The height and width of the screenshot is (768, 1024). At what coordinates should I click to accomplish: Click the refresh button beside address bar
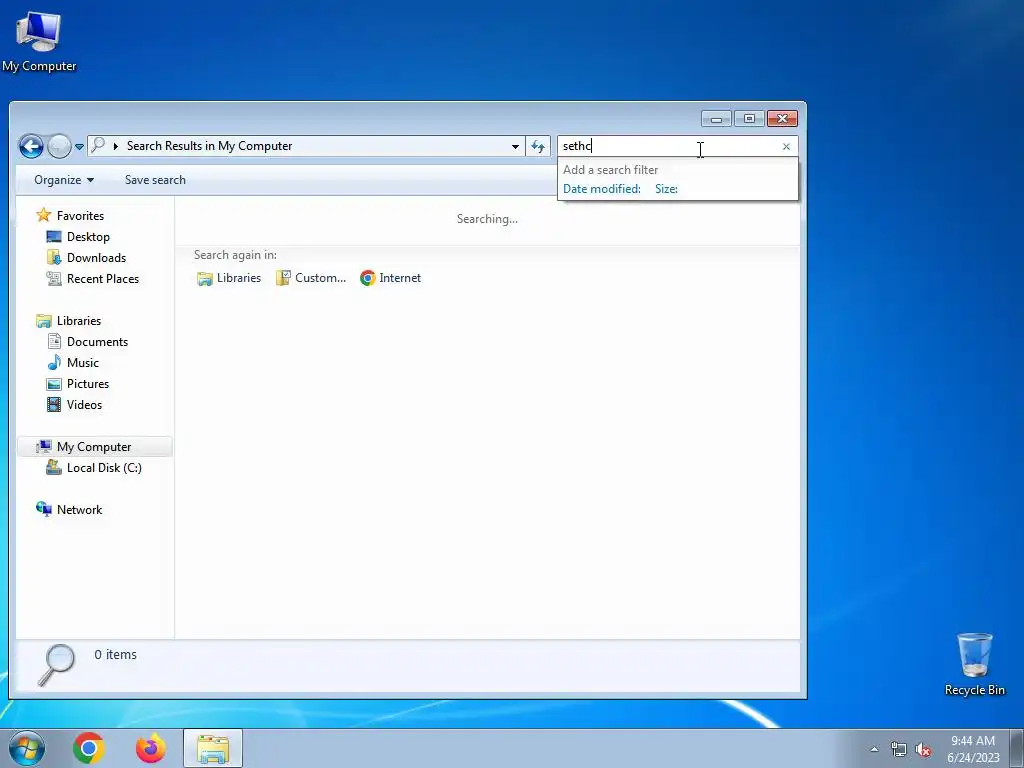[x=538, y=146]
